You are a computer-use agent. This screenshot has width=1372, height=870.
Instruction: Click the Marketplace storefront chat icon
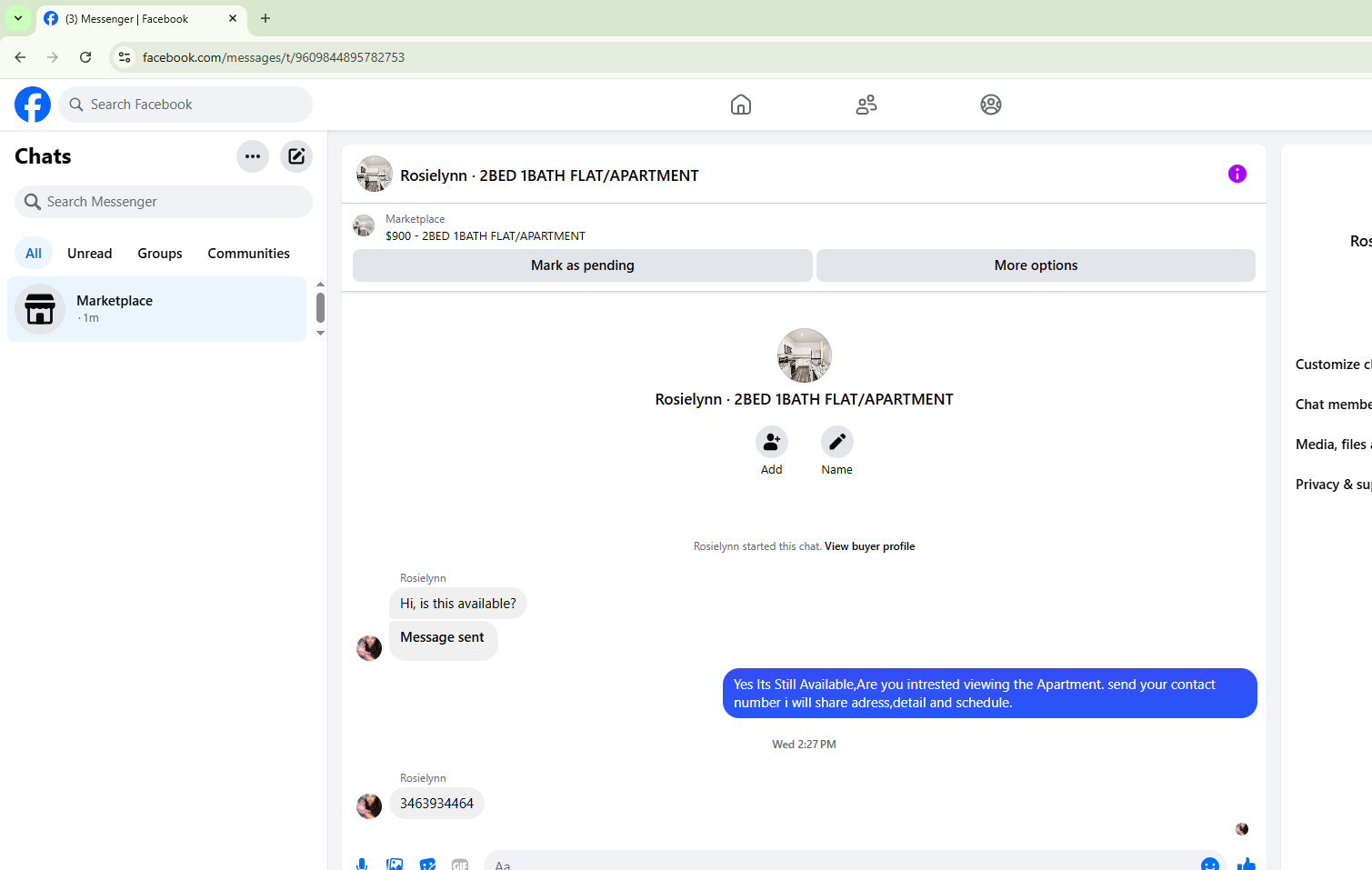point(40,309)
